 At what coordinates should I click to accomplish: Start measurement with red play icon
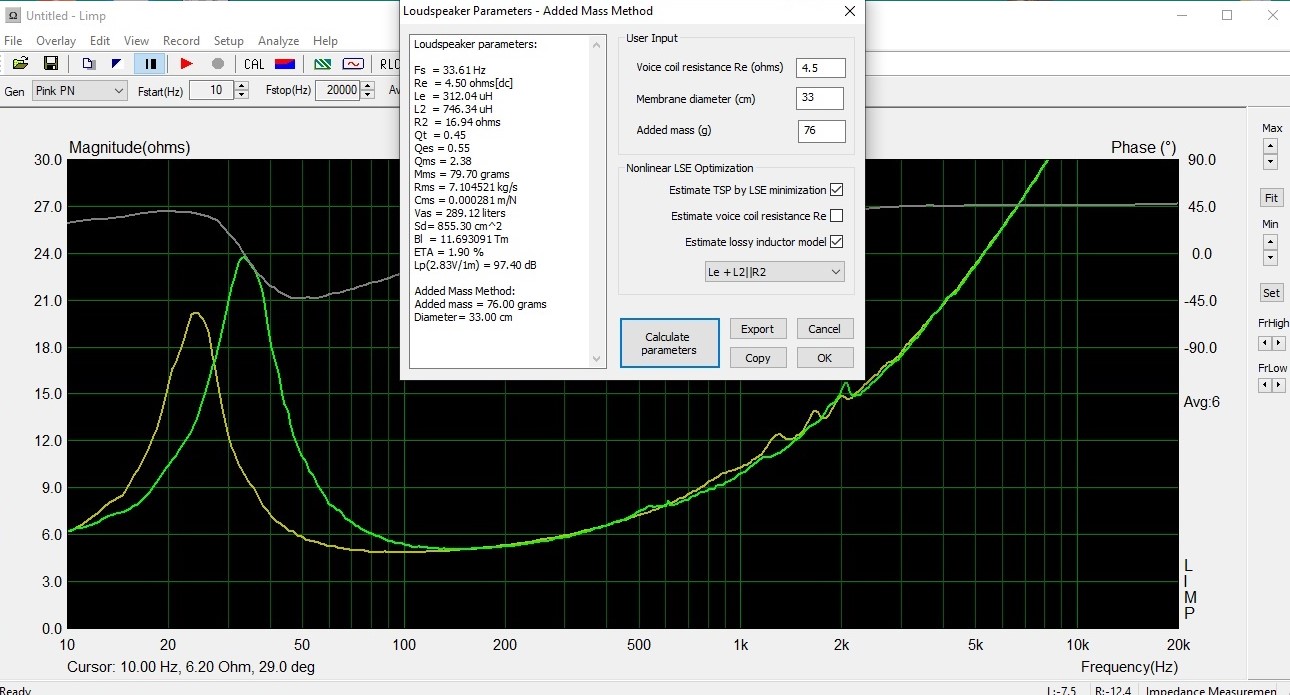point(186,63)
